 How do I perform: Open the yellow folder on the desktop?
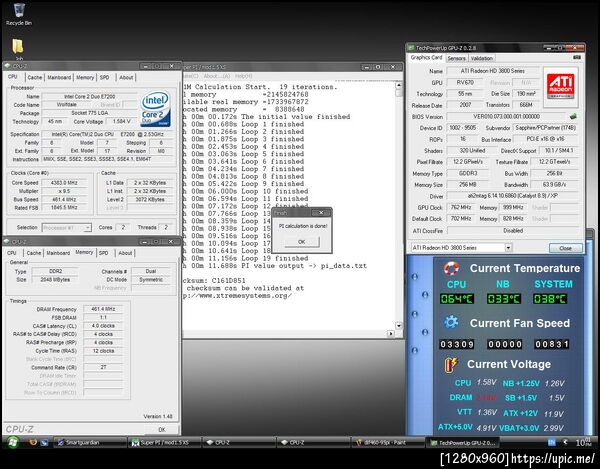pyautogui.click(x=18, y=47)
